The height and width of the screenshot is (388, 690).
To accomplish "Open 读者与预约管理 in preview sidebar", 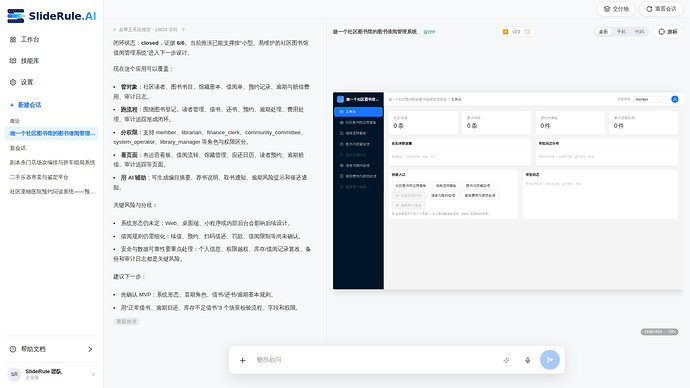I will click(358, 165).
